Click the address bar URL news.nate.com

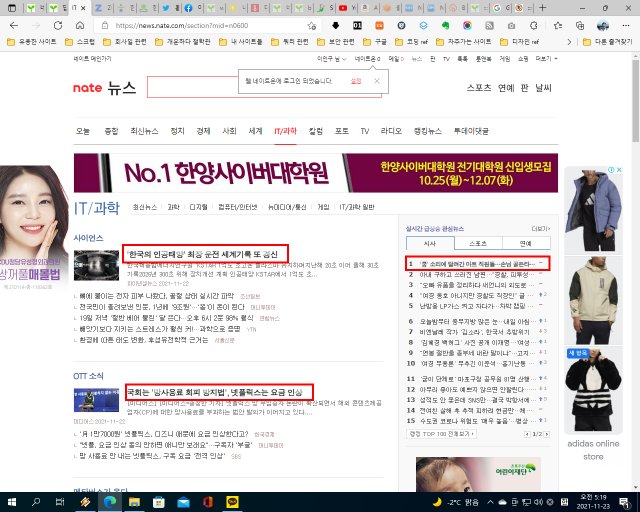click(182, 25)
